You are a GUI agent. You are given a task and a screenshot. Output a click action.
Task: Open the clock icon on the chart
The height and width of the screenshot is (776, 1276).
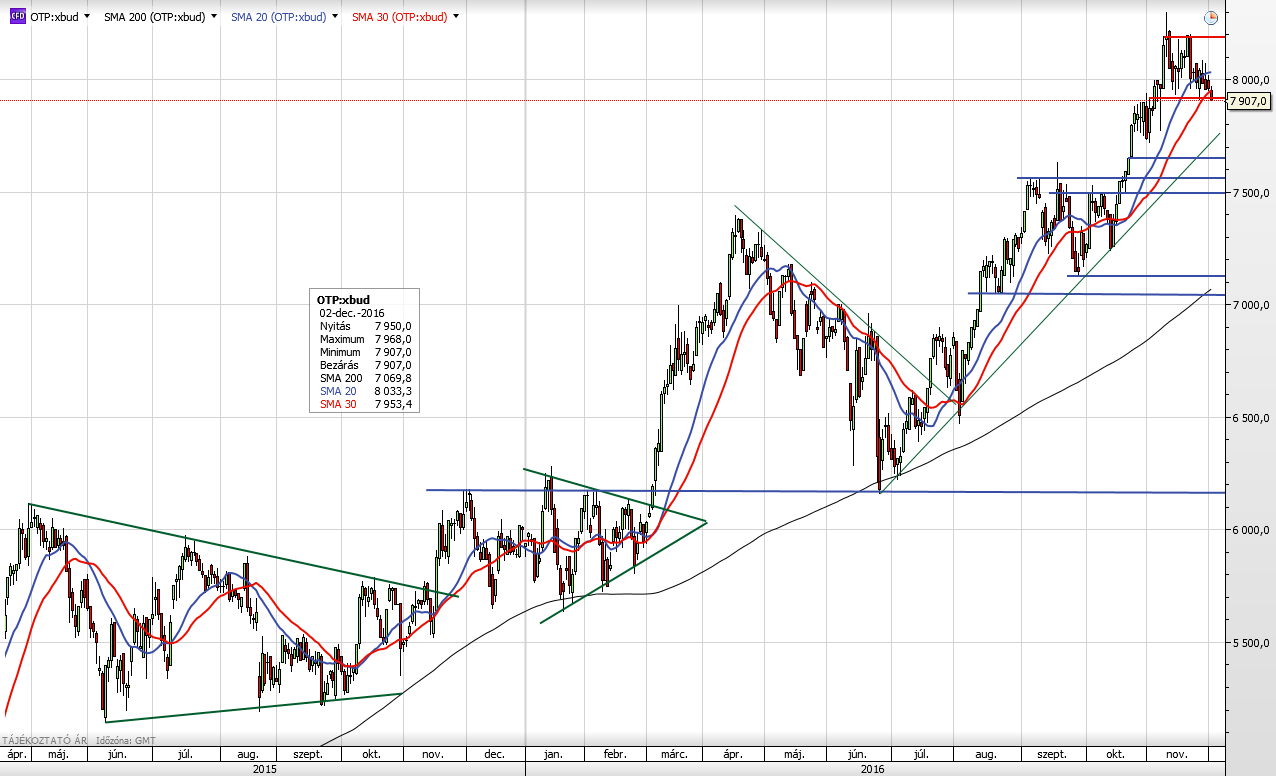1210,17
